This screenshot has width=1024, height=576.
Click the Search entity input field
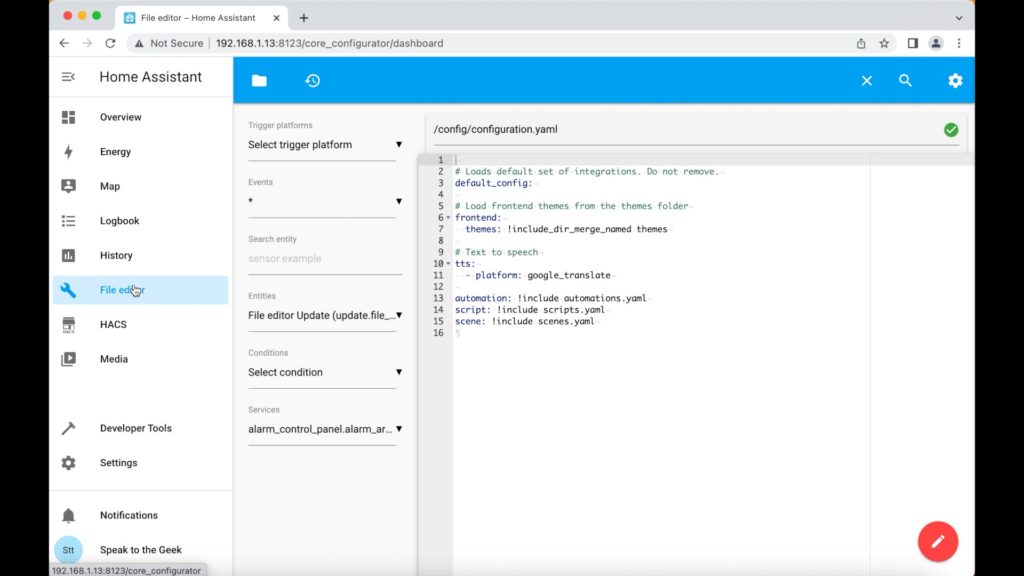325,259
